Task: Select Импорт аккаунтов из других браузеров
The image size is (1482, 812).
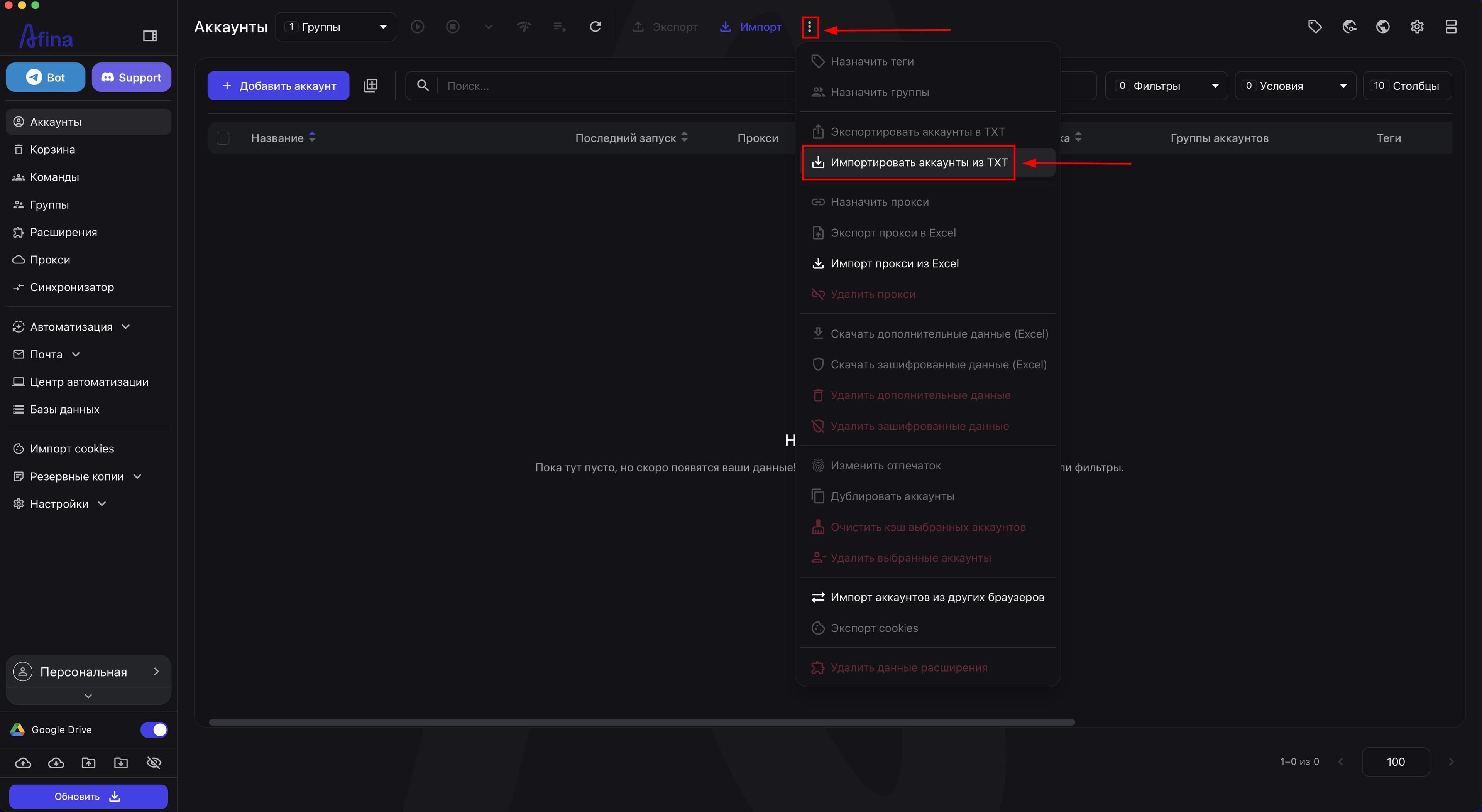Action: coord(927,598)
